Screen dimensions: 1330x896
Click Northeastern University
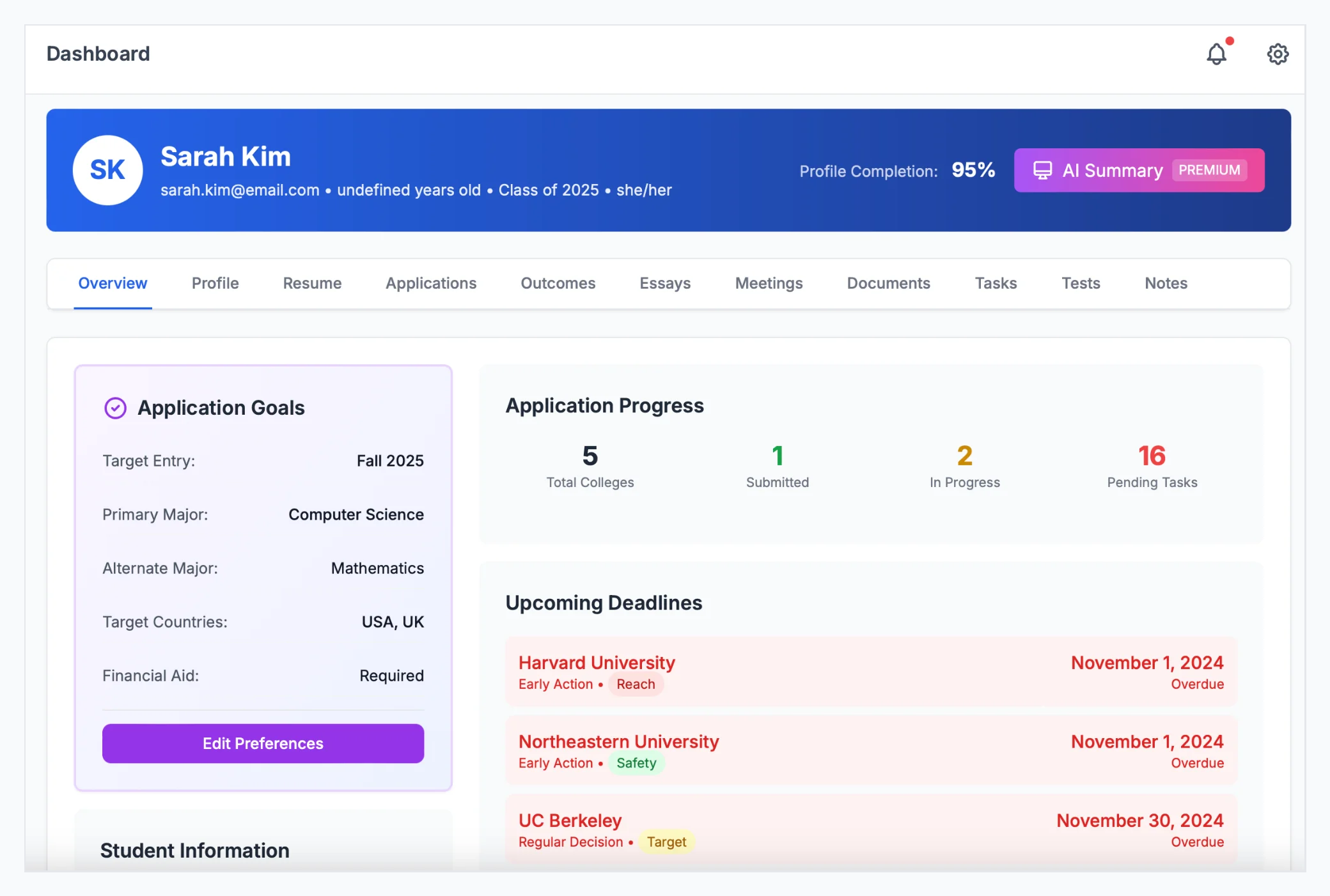click(618, 741)
